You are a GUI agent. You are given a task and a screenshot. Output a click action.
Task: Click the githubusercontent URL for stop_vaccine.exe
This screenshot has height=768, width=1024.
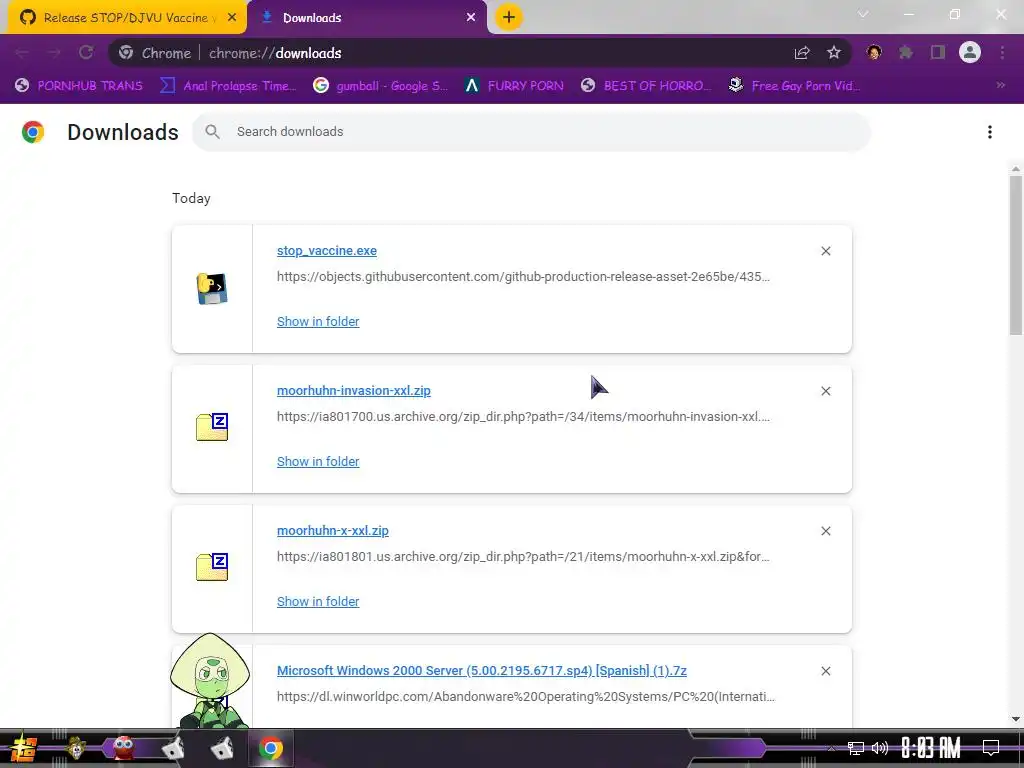point(523,276)
